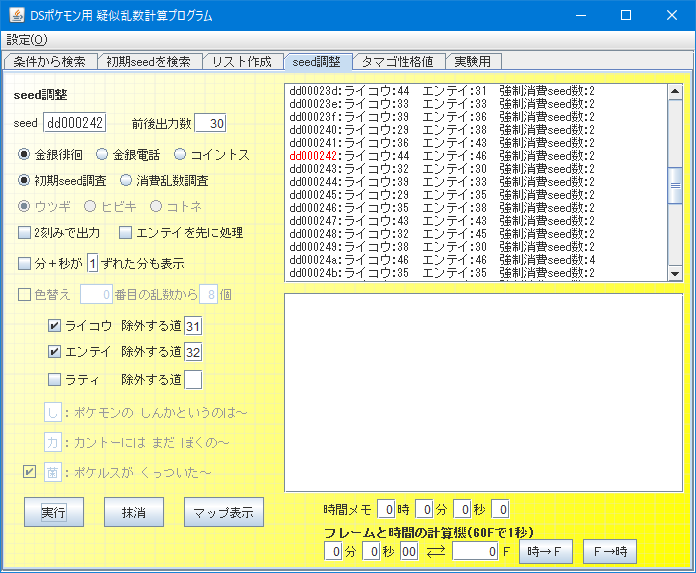This screenshot has width=696, height=573.
Task: Click the frame calculator 00 field
Action: coord(409,552)
